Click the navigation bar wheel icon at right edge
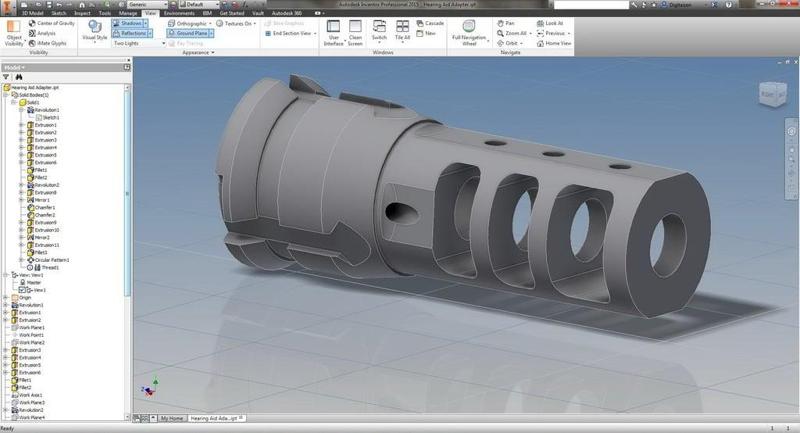The image size is (800, 433). coord(791,132)
